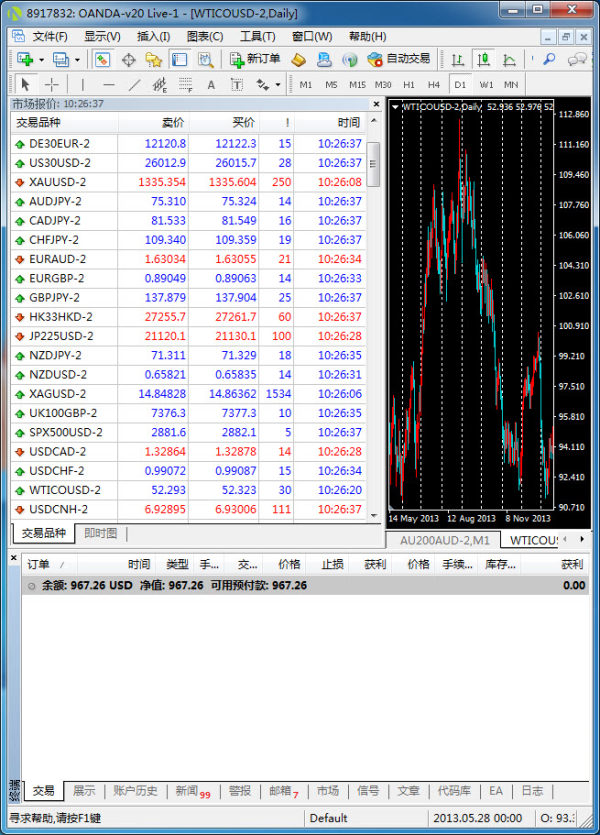
Task: Toggle 自动交易 (AutoTrading) button
Action: point(398,59)
